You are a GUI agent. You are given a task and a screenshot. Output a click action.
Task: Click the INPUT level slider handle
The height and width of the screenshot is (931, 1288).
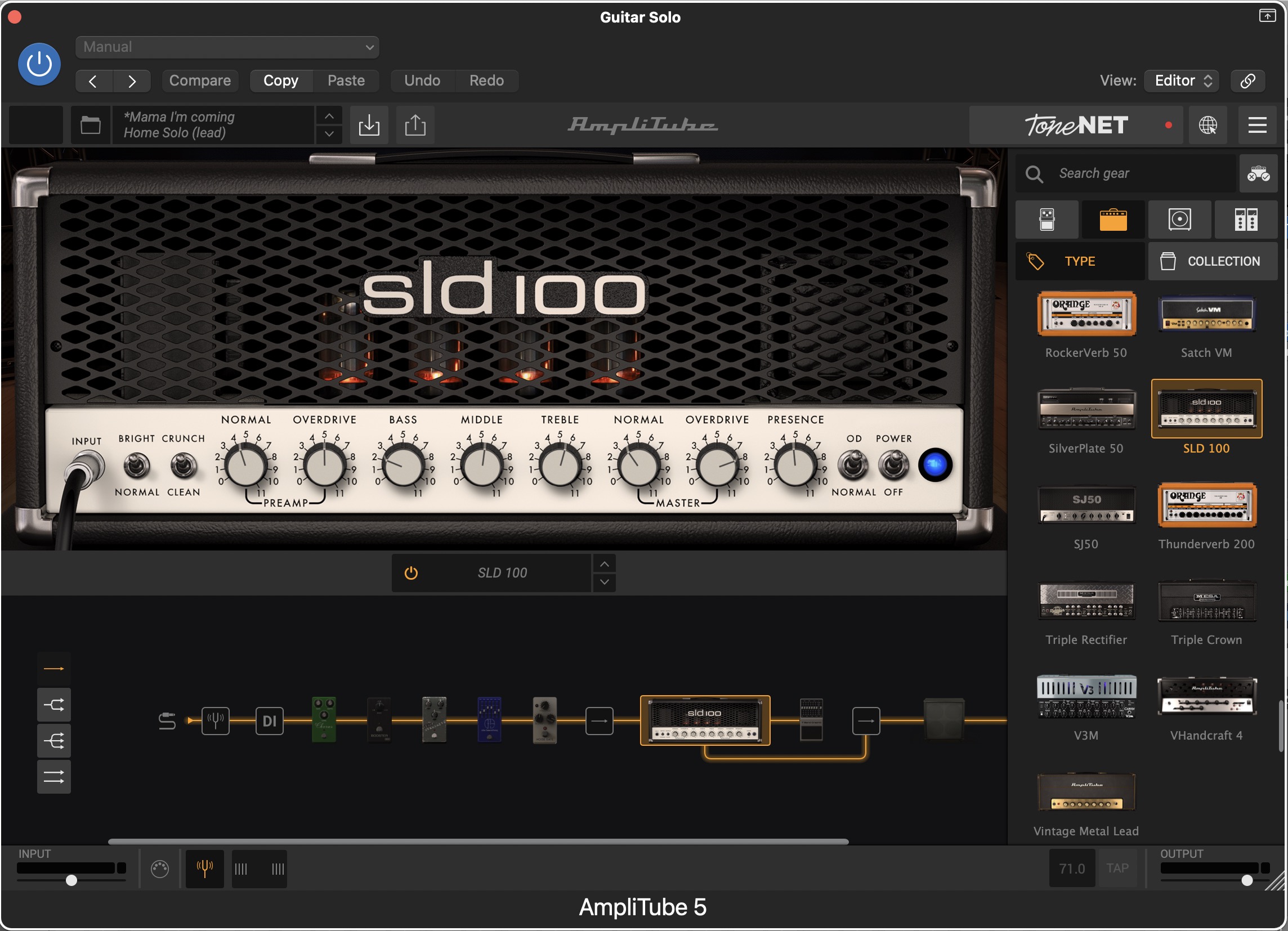click(x=71, y=880)
